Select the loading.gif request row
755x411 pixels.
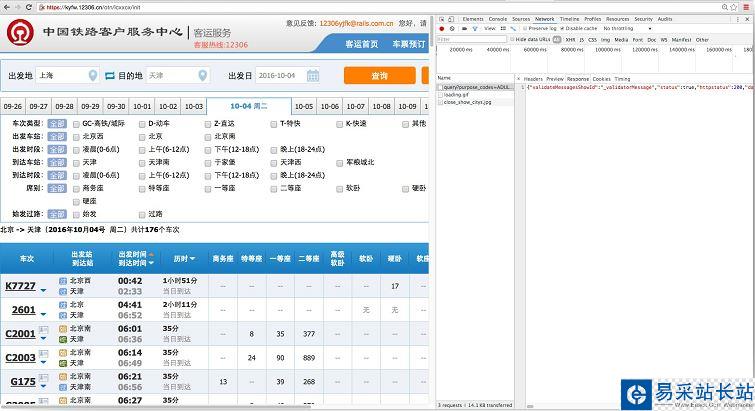click(475, 95)
